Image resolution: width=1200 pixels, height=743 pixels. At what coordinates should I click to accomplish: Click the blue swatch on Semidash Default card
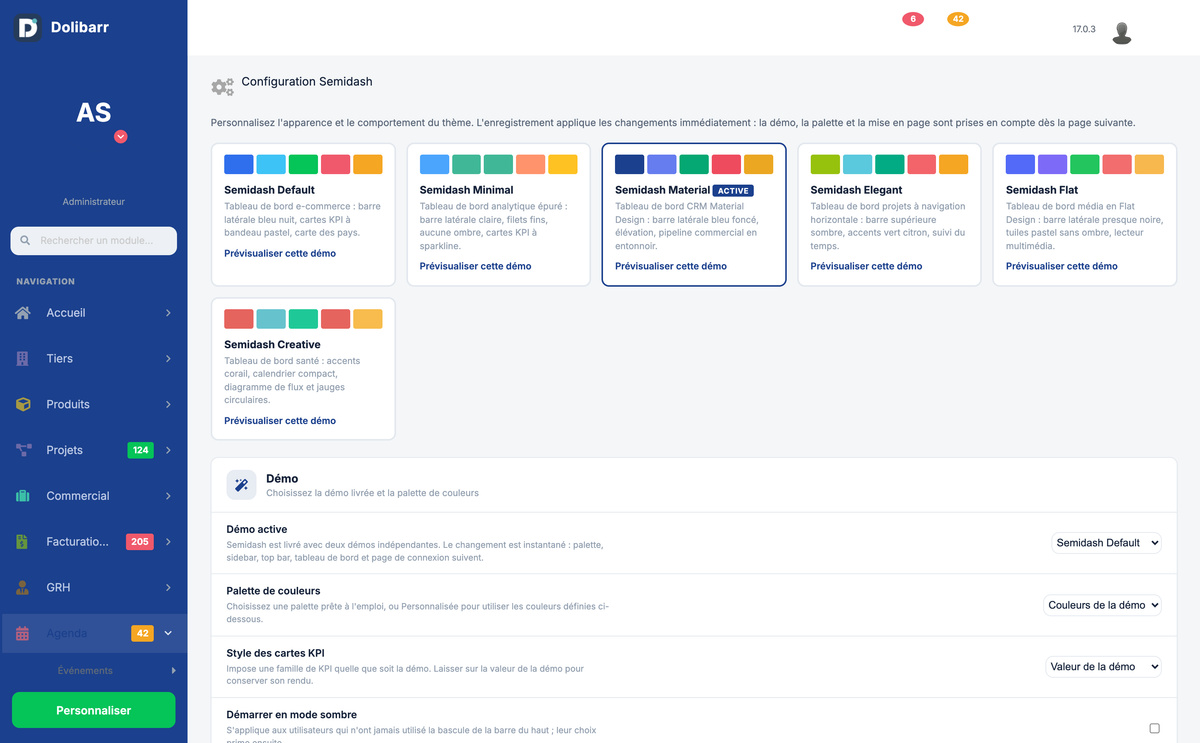pos(239,164)
